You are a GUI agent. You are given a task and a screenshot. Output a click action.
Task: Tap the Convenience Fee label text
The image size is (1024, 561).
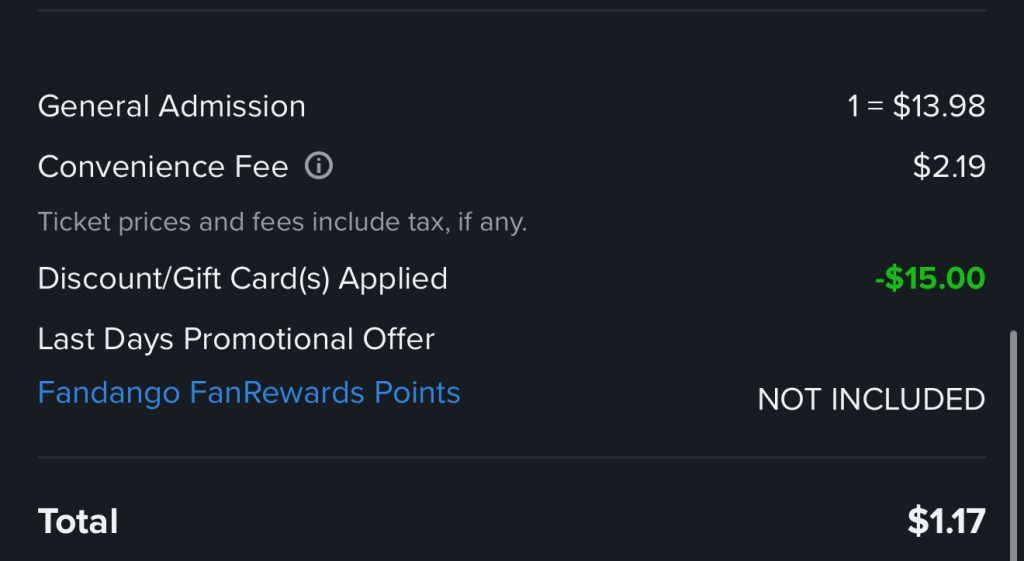tap(163, 166)
